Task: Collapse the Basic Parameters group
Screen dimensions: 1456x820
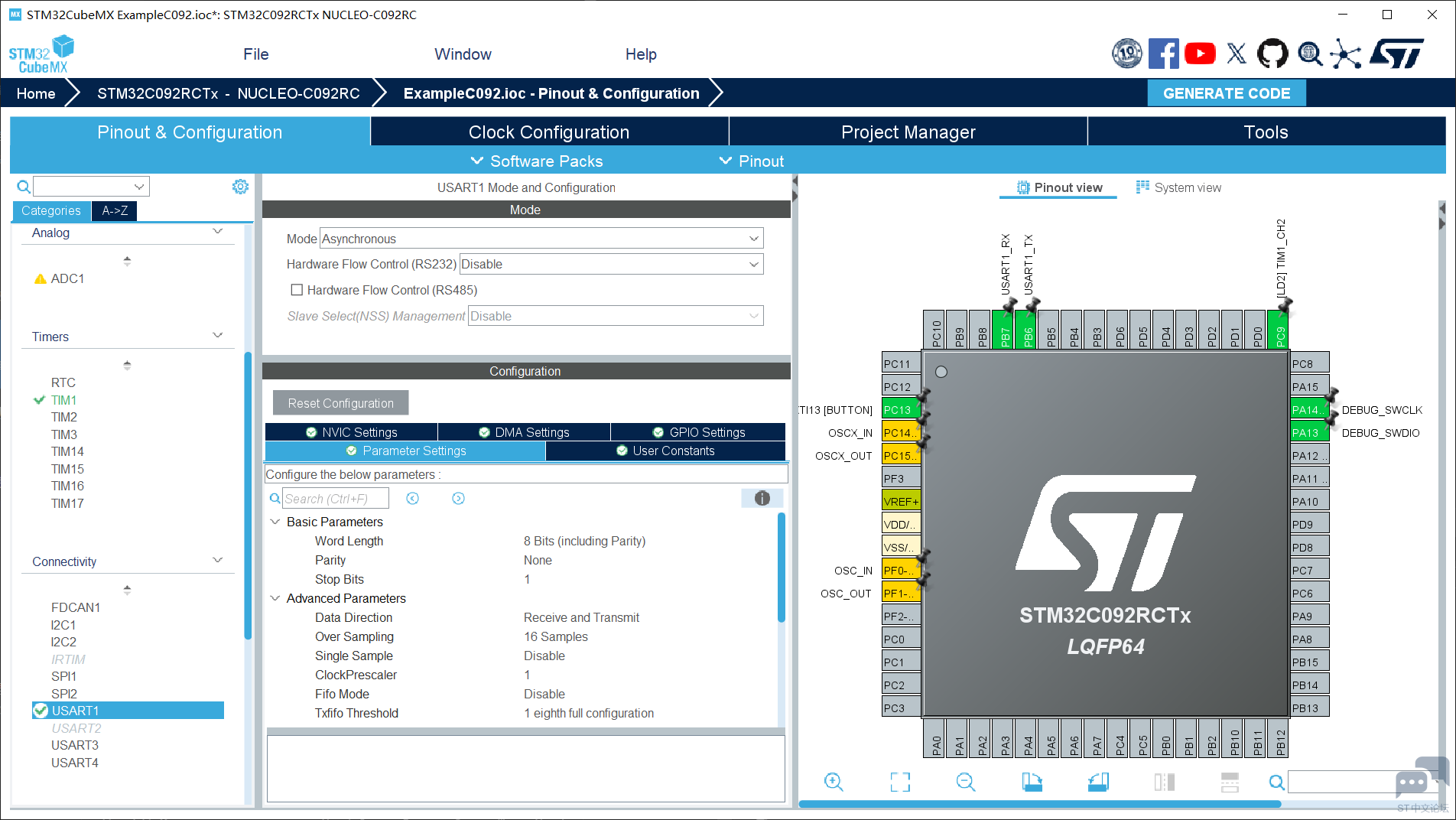Action: pos(275,522)
